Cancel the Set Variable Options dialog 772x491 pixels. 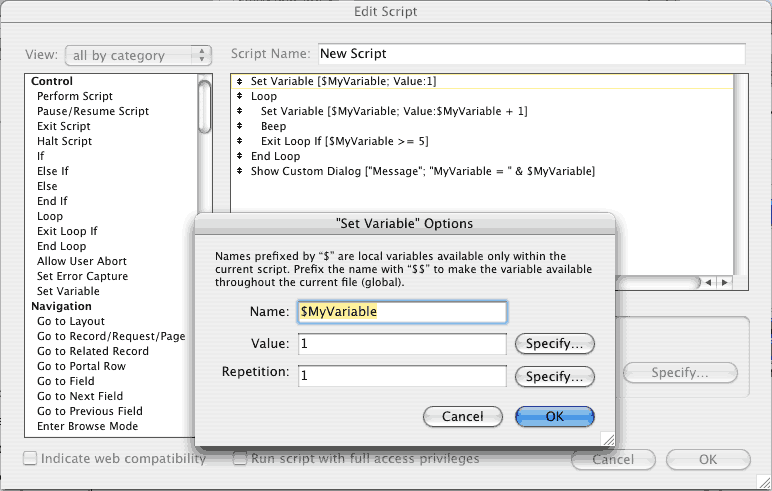[463, 417]
